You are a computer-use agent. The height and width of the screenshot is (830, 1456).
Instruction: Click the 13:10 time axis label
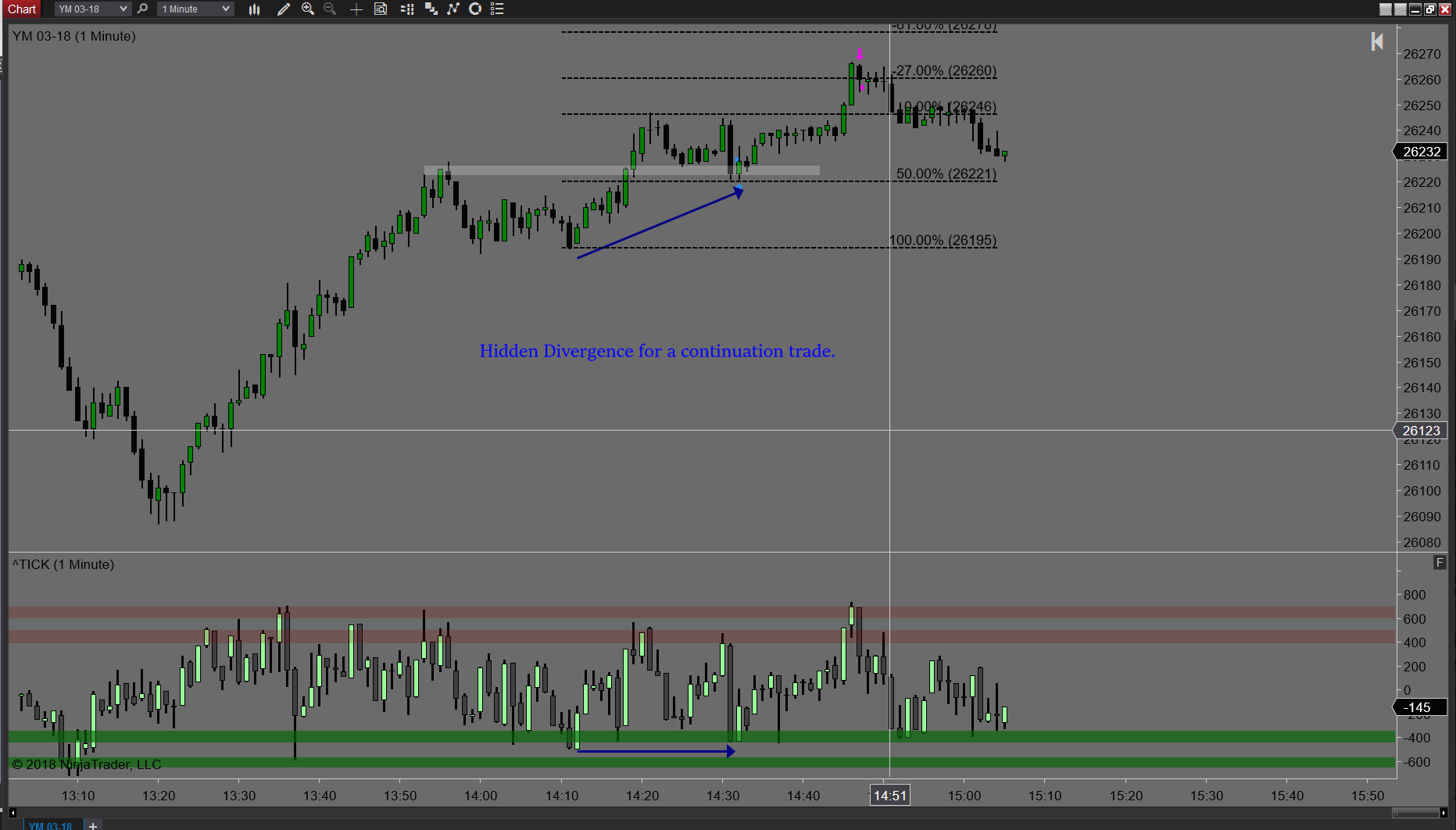tap(78, 796)
